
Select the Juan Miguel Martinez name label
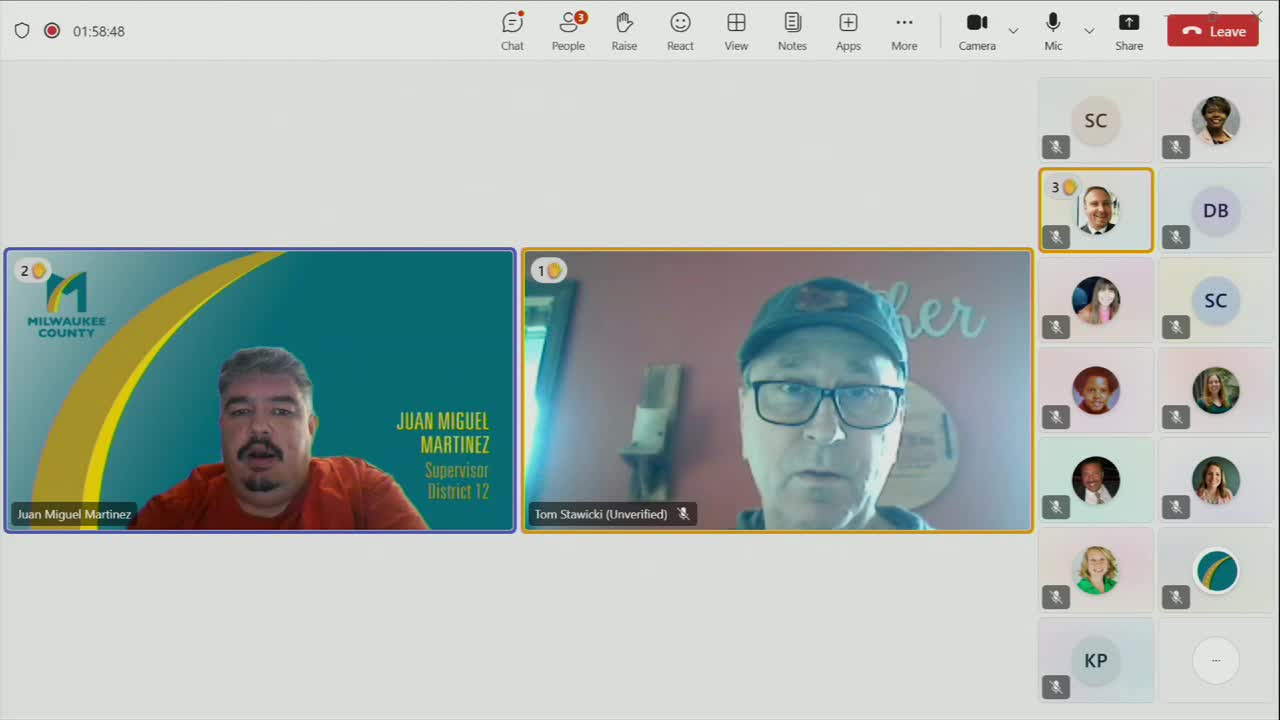74,515
